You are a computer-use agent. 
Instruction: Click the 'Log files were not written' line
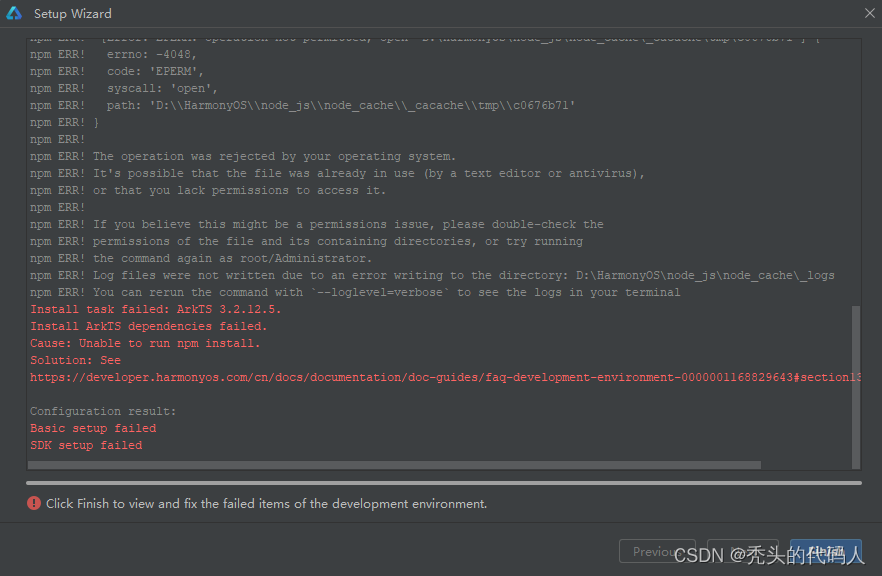tap(432, 275)
